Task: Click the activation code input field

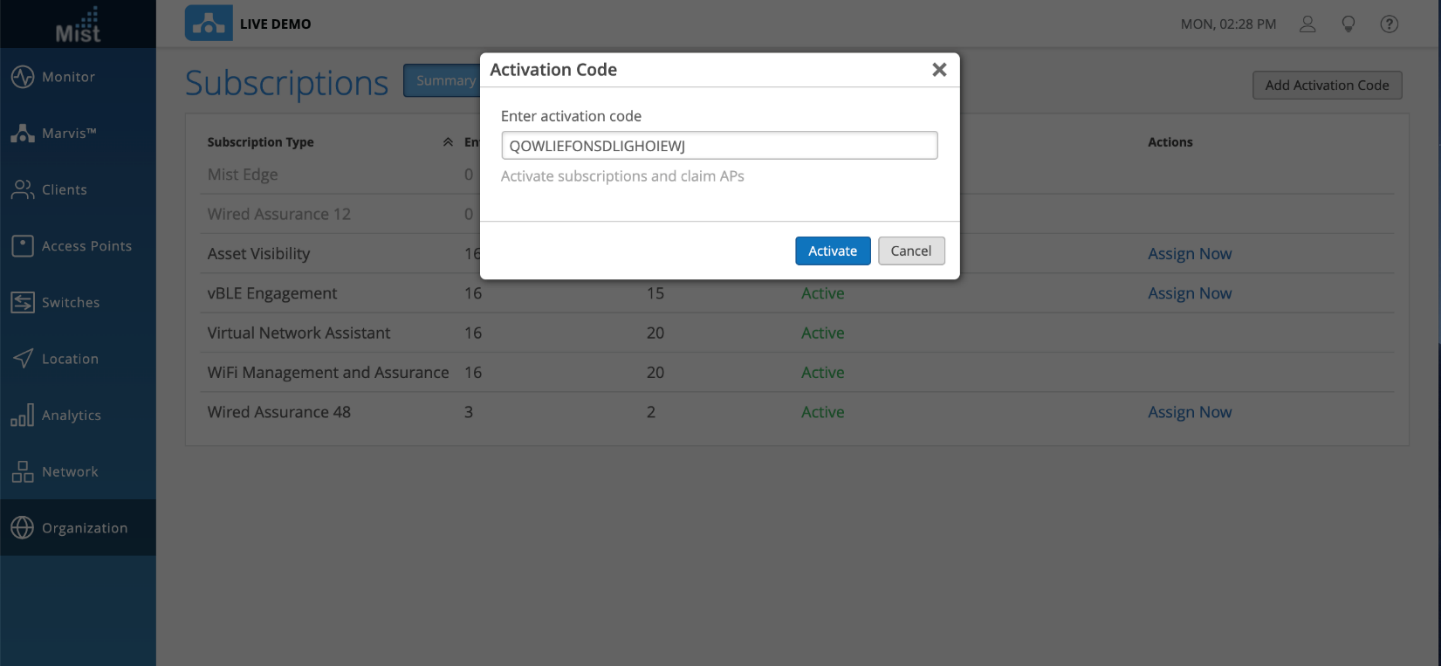Action: (719, 146)
